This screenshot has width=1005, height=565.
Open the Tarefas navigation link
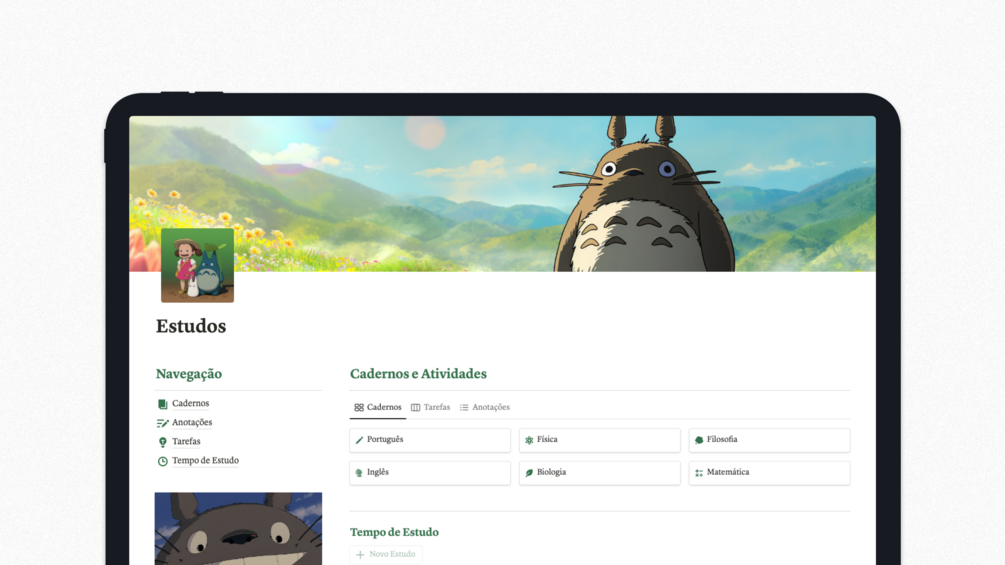pyautogui.click(x=186, y=442)
